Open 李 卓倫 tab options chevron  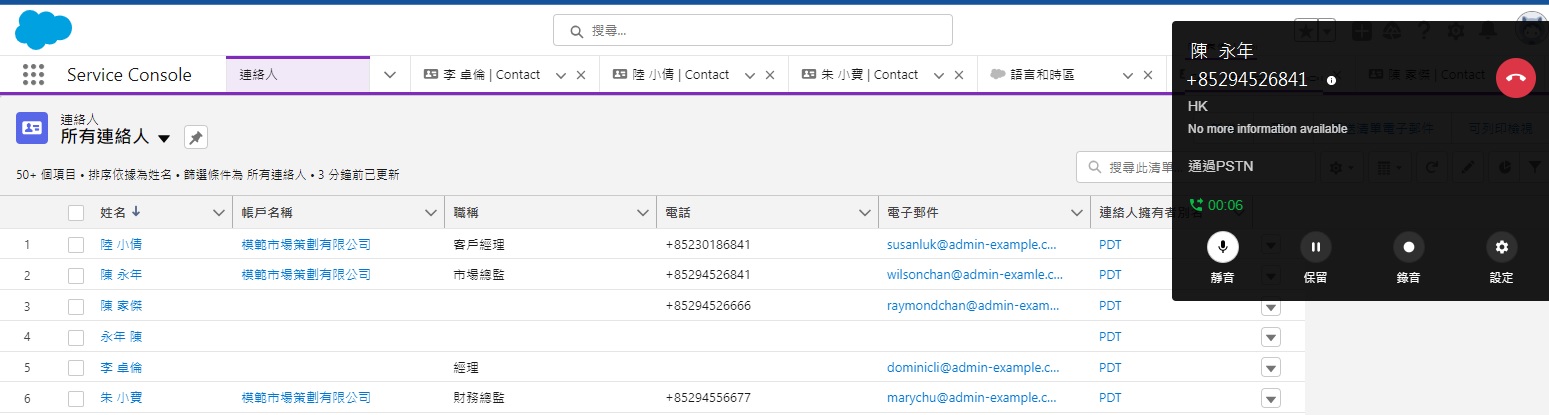coord(561,75)
